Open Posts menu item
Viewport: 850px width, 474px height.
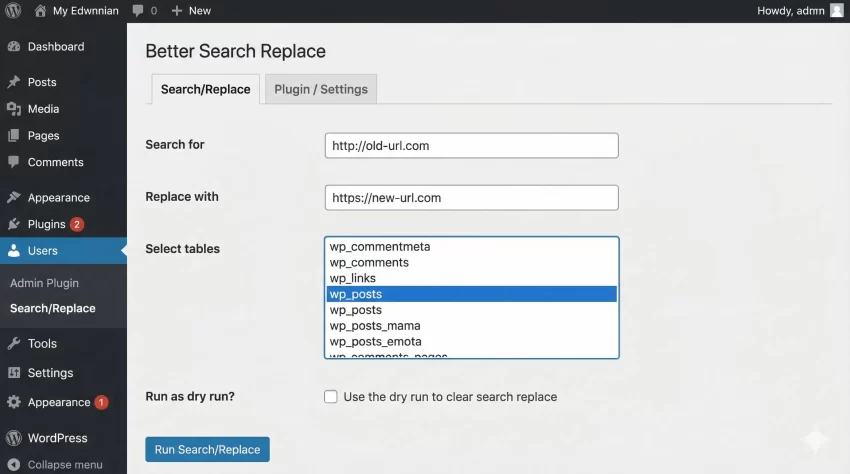tap(42, 82)
